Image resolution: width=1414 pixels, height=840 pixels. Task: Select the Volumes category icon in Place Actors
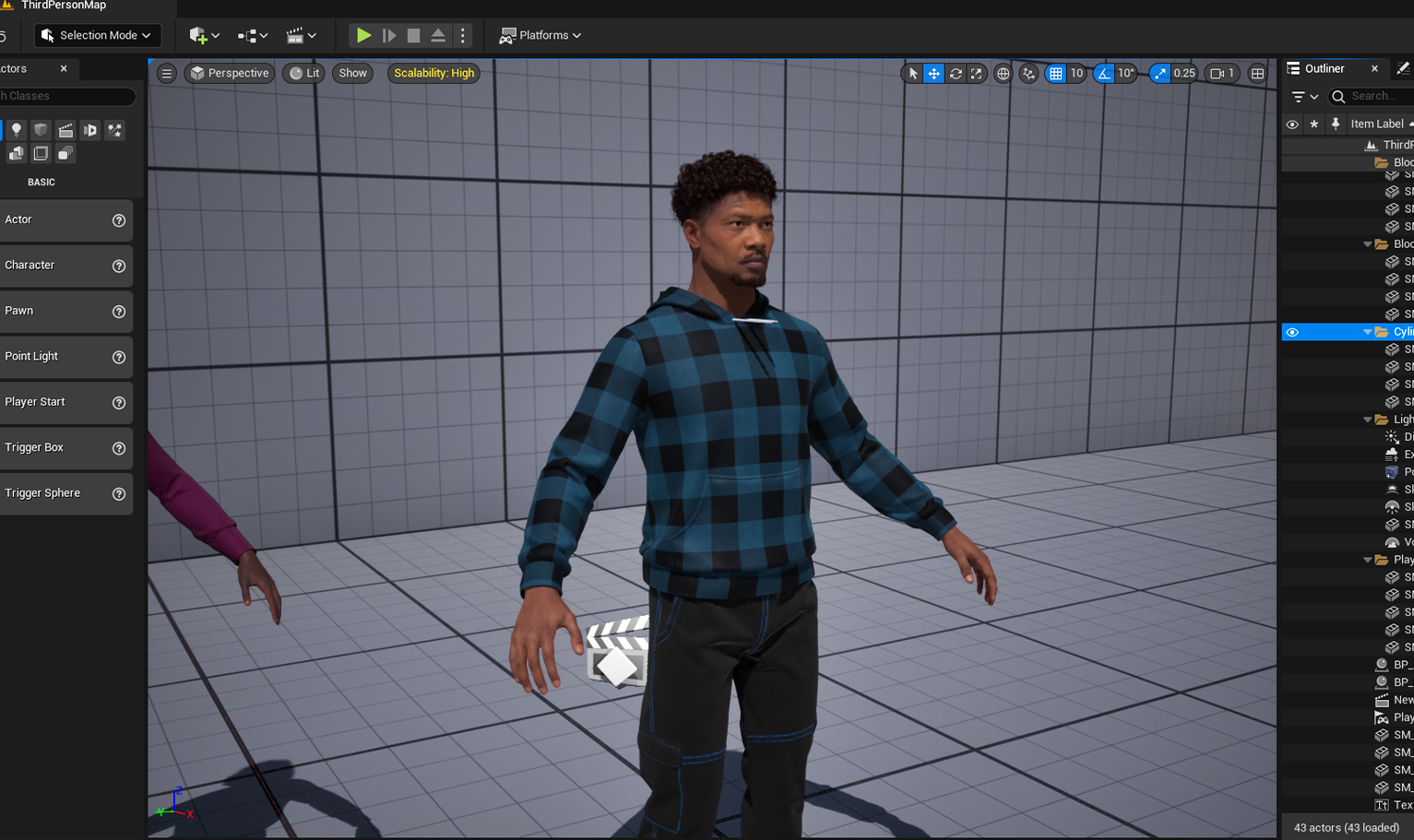[41, 153]
